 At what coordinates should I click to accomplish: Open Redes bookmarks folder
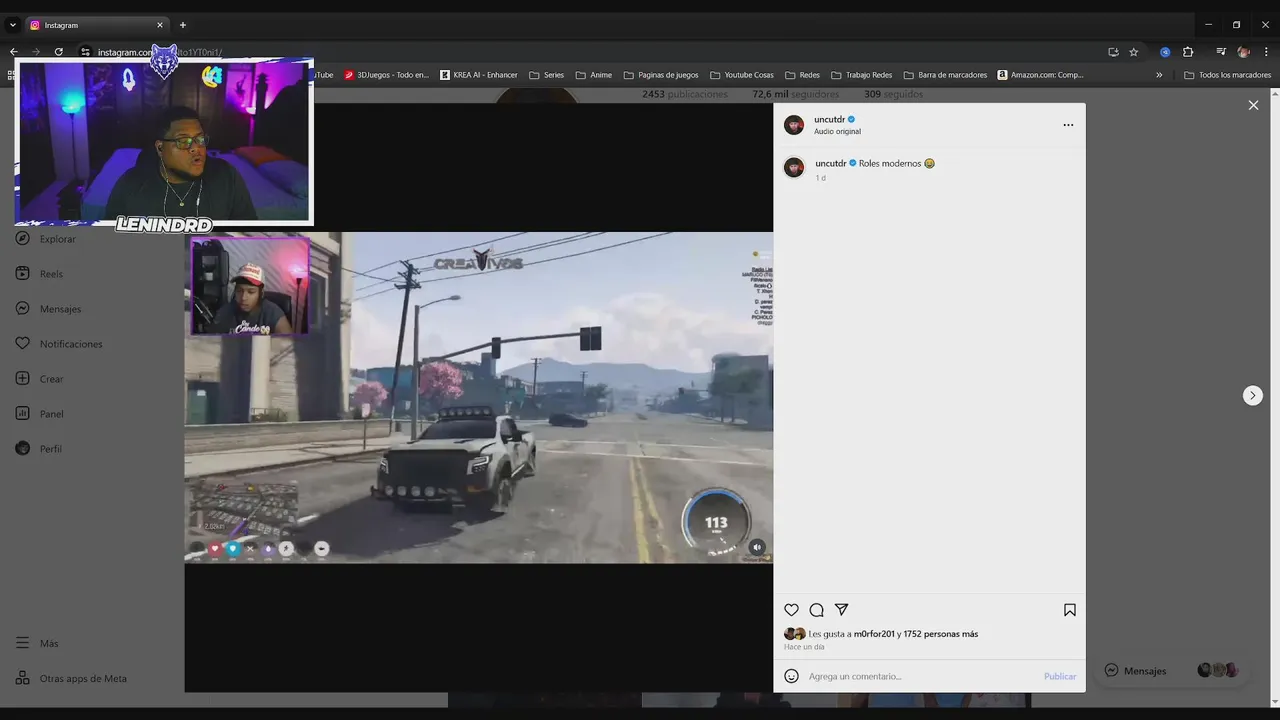pyautogui.click(x=803, y=75)
